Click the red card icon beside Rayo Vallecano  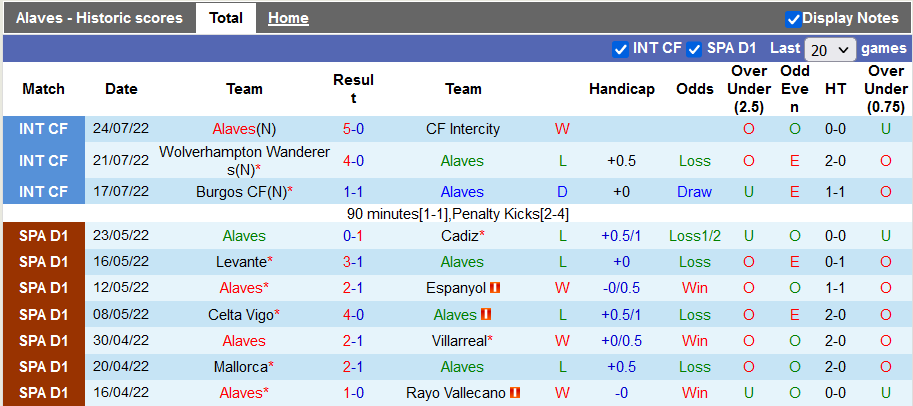click(515, 393)
